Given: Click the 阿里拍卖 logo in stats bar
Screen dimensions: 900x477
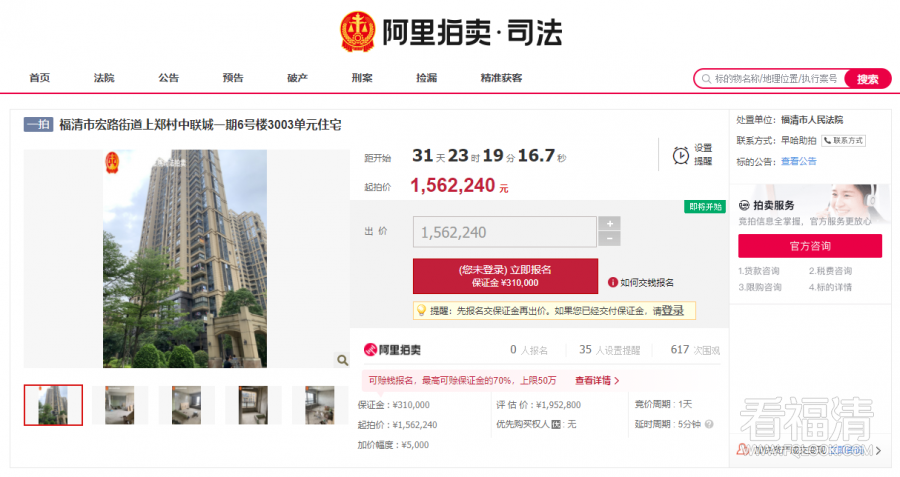Looking at the screenshot, I should point(392,350).
